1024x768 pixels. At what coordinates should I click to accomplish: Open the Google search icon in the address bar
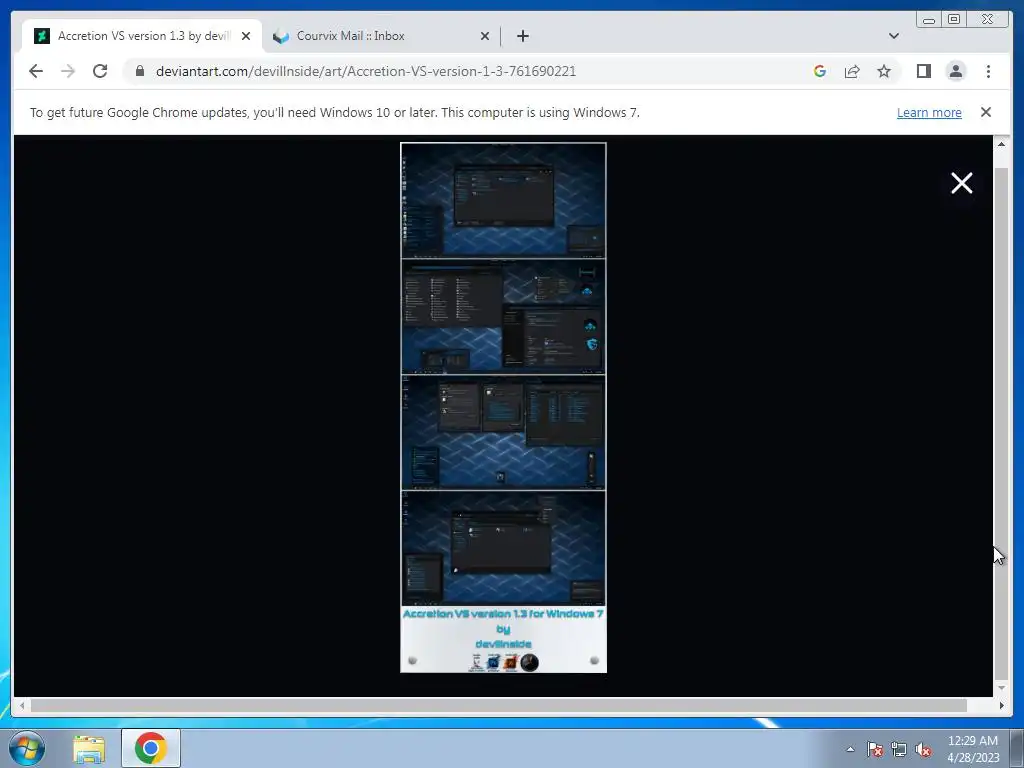pos(820,71)
